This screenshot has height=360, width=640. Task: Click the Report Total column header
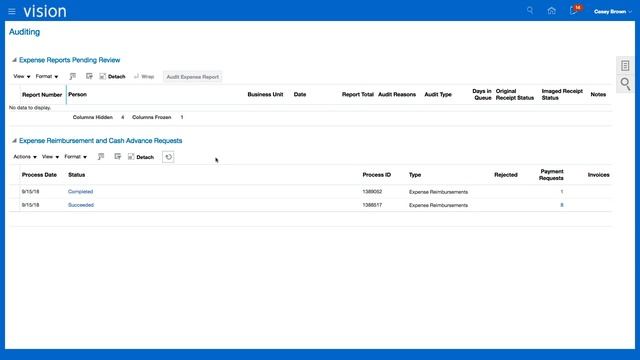click(x=358, y=94)
